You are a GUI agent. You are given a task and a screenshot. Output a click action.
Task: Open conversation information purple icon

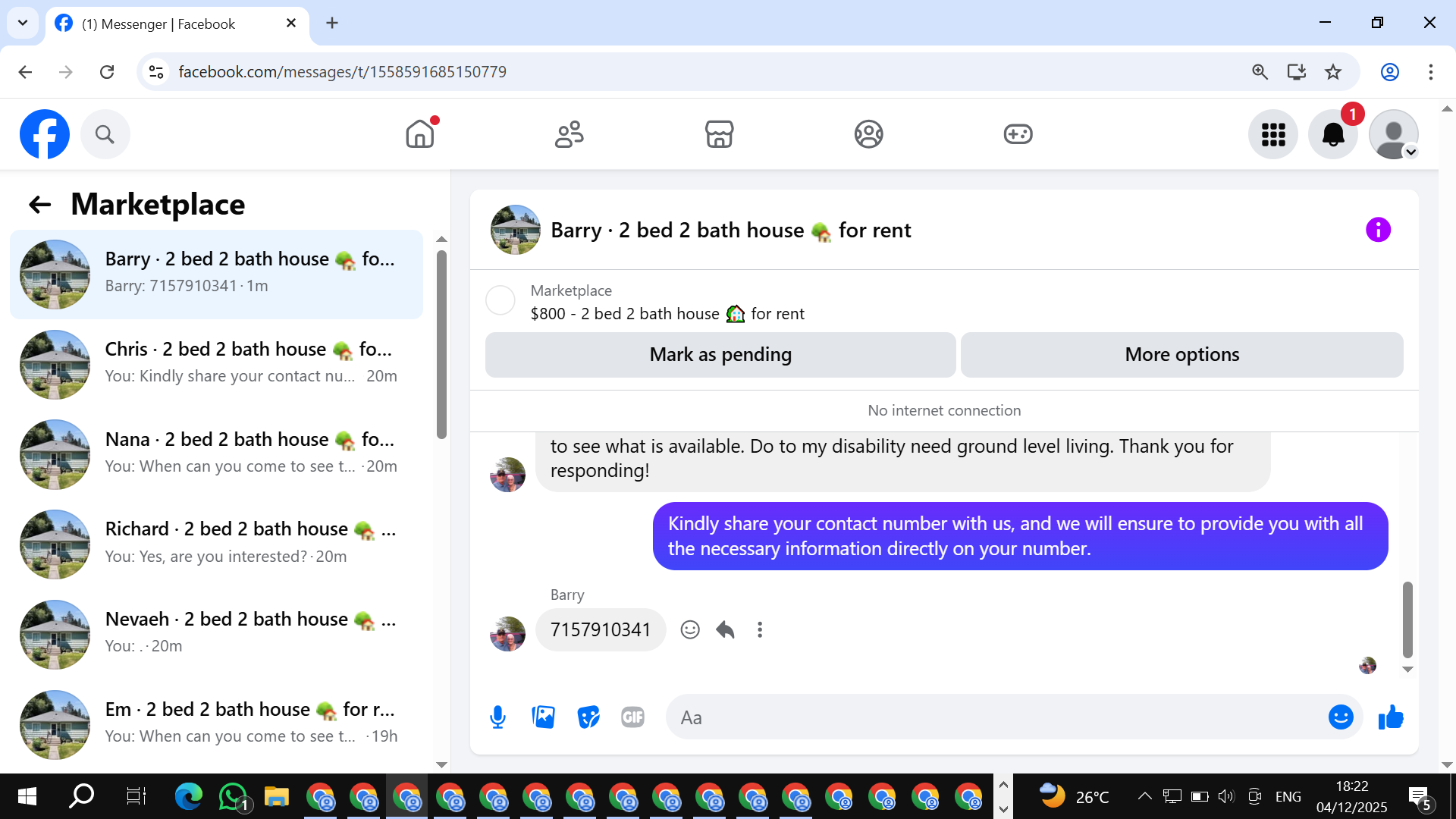[x=1378, y=229]
